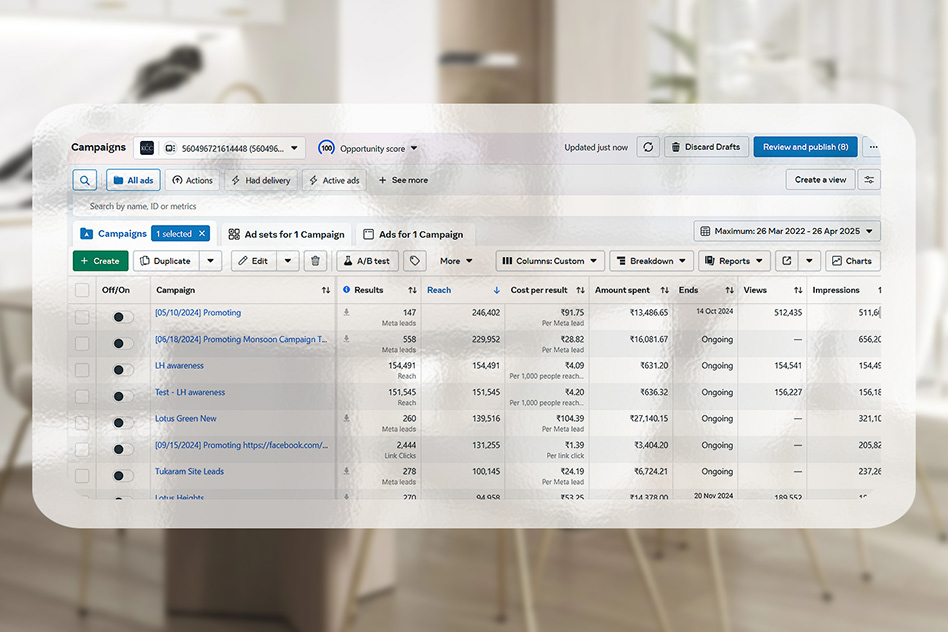948x632 pixels.
Task: Click the A/B test button
Action: (367, 261)
